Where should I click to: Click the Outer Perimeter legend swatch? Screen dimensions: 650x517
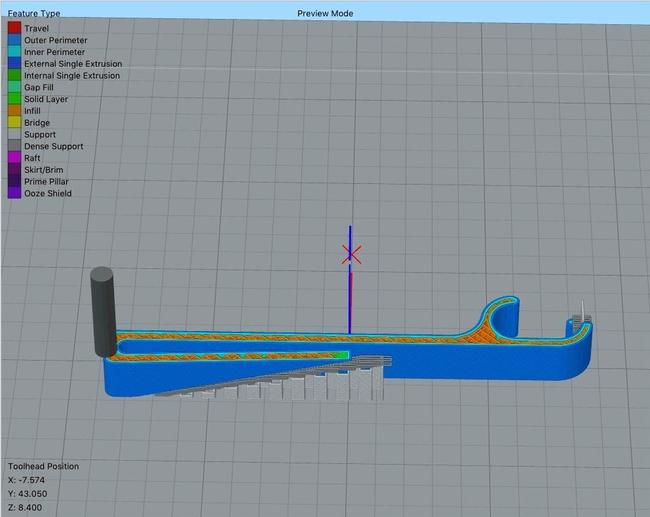click(x=14, y=40)
